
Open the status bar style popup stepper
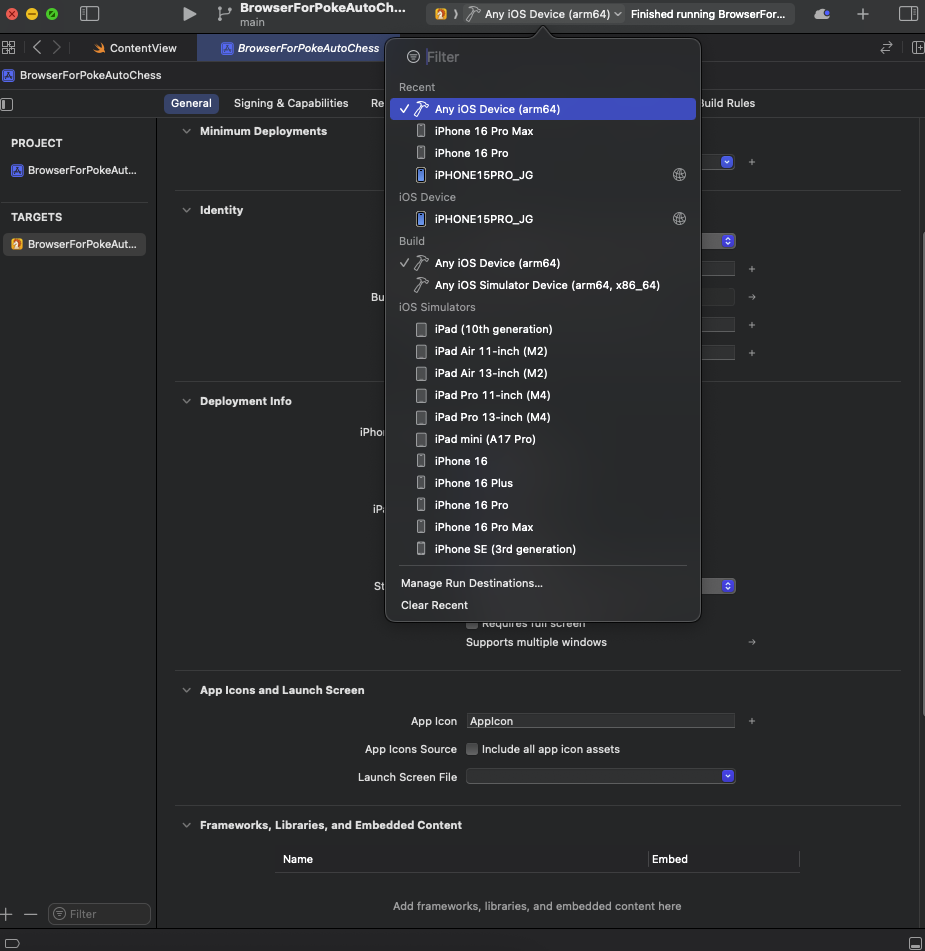pyautogui.click(x=727, y=586)
